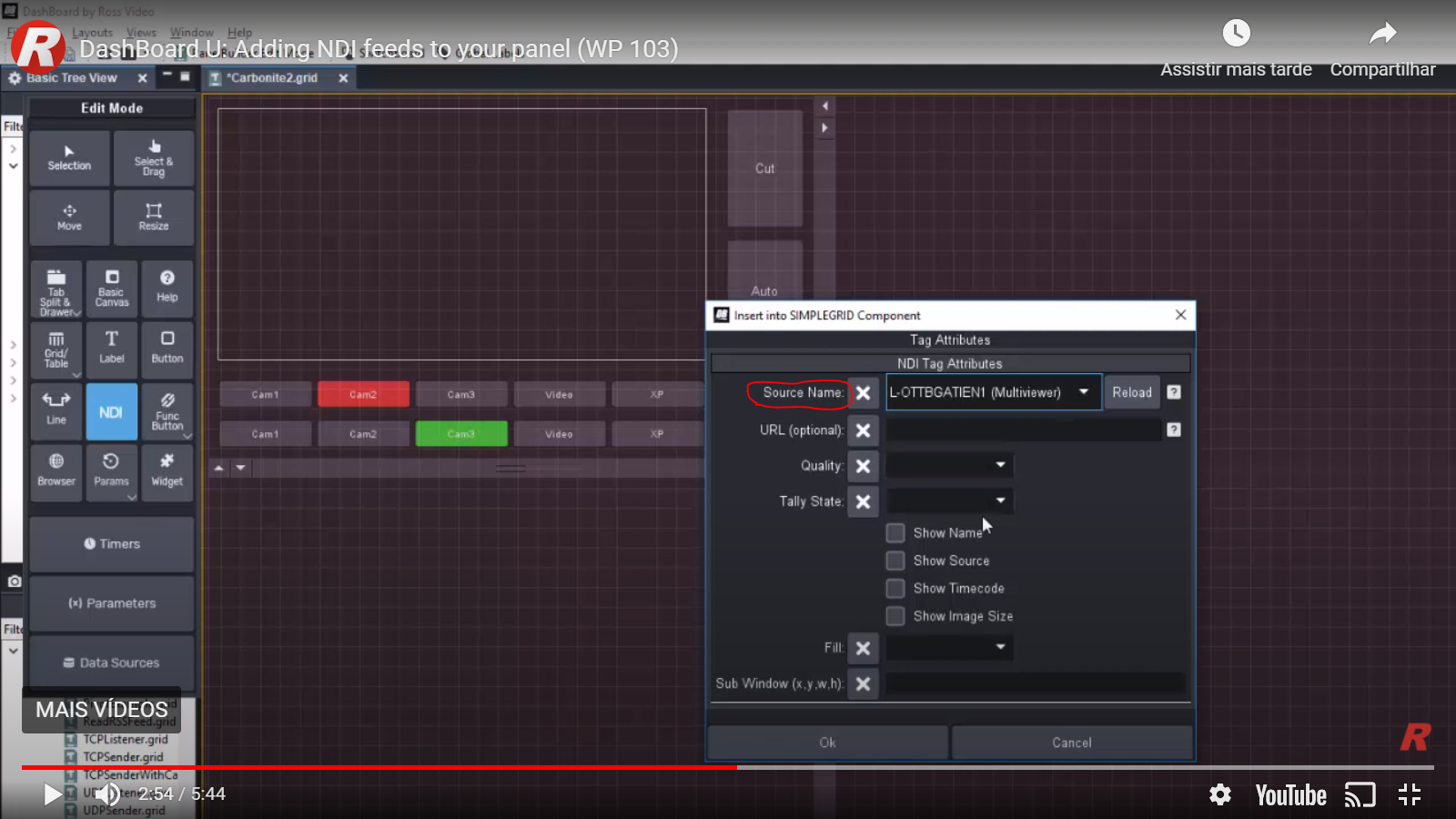Open the Params tool
This screenshot has width=1456, height=819.
(x=112, y=472)
